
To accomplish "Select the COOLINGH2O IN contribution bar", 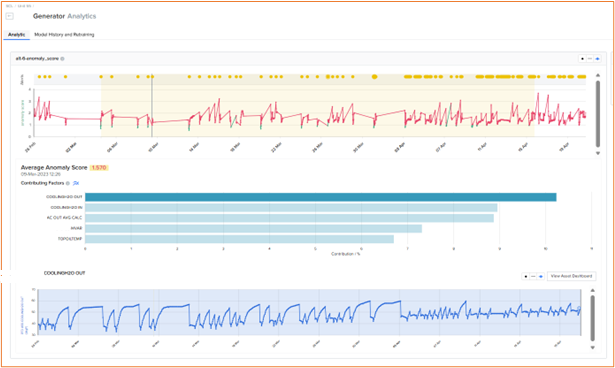I will (x=291, y=208).
